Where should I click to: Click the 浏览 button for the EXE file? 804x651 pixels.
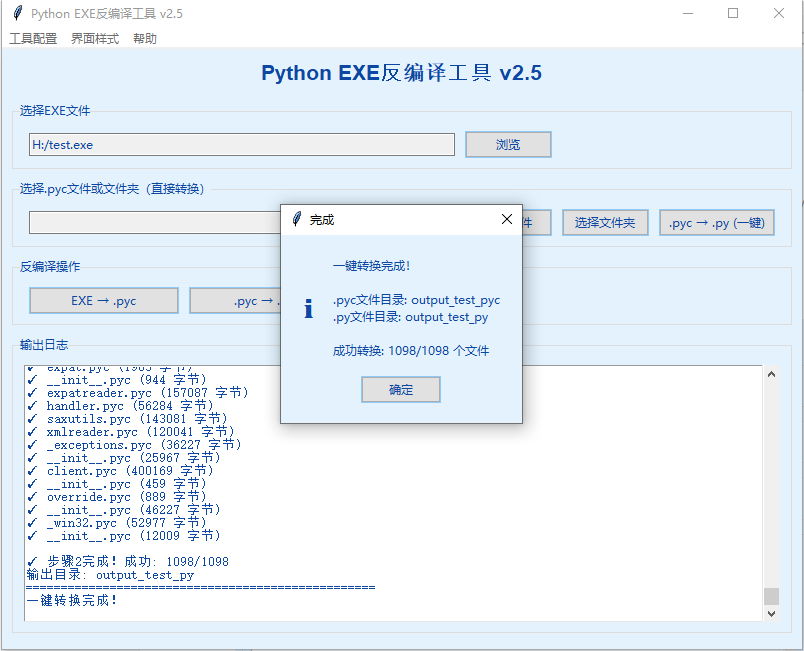pyautogui.click(x=508, y=145)
